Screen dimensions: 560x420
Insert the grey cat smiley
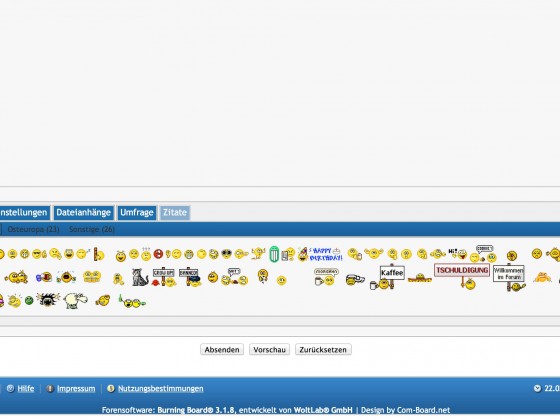pos(140,277)
